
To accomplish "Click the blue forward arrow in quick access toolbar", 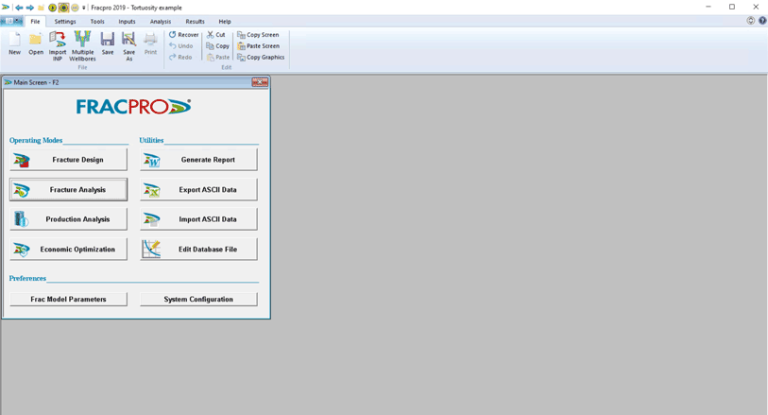I will pyautogui.click(x=30, y=8).
